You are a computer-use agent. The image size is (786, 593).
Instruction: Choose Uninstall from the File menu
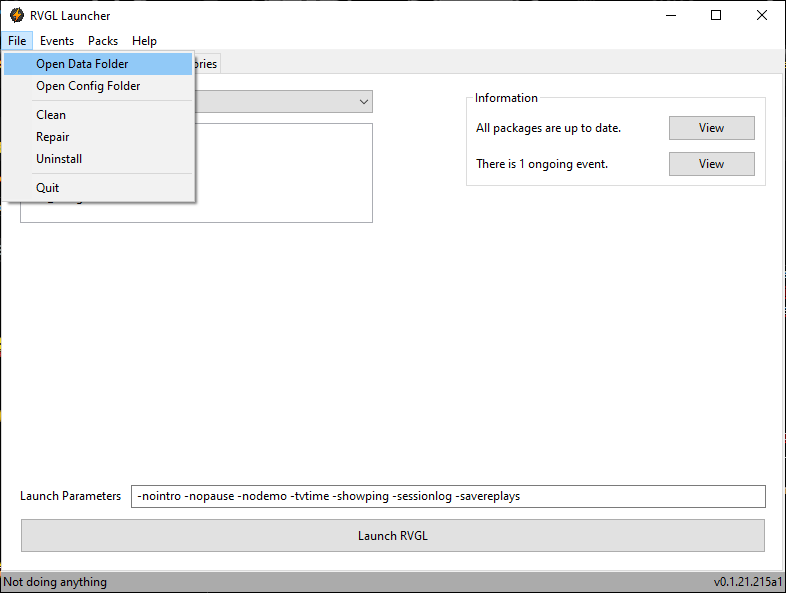pos(98,159)
